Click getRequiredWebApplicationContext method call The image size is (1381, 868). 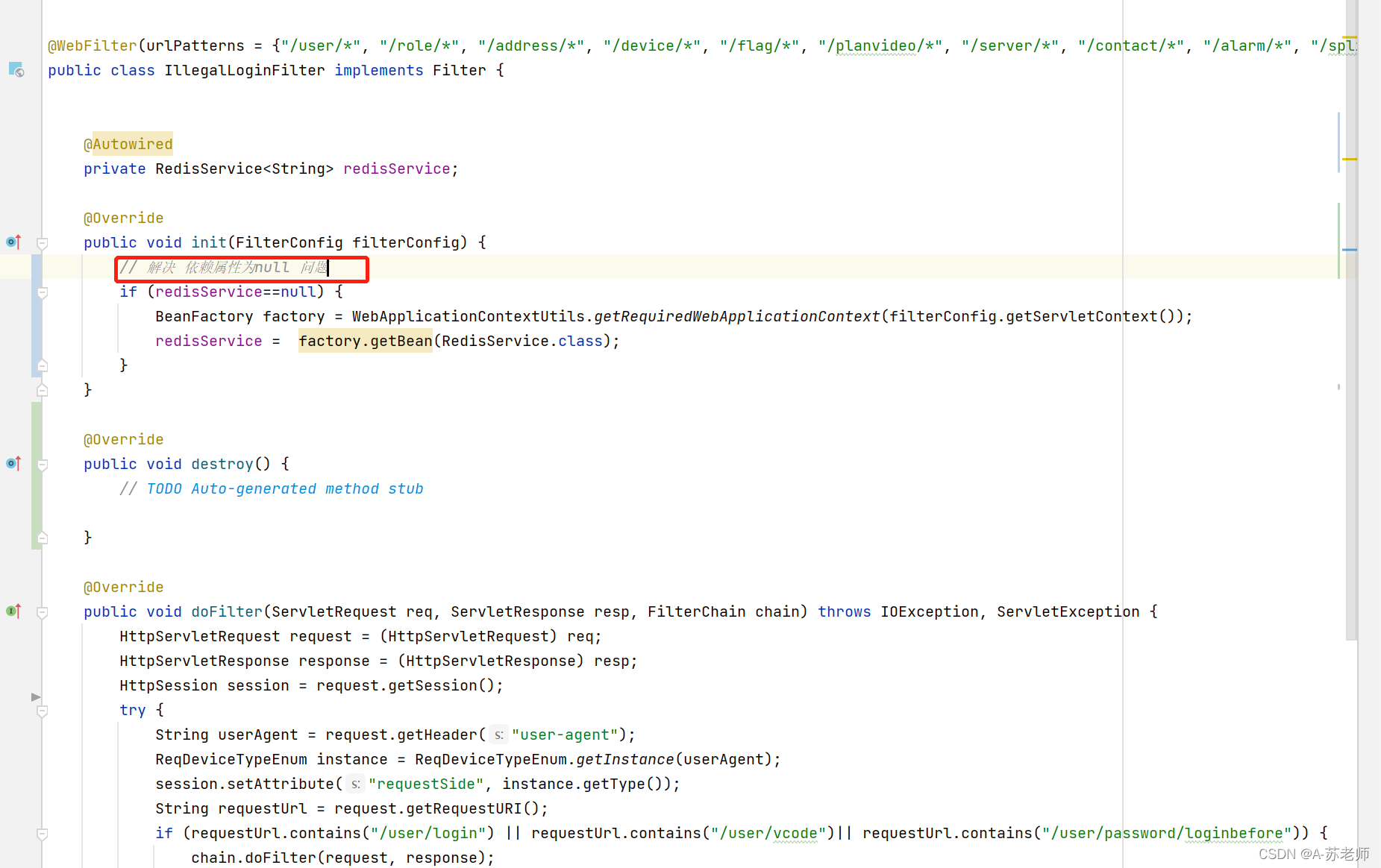[x=737, y=316]
